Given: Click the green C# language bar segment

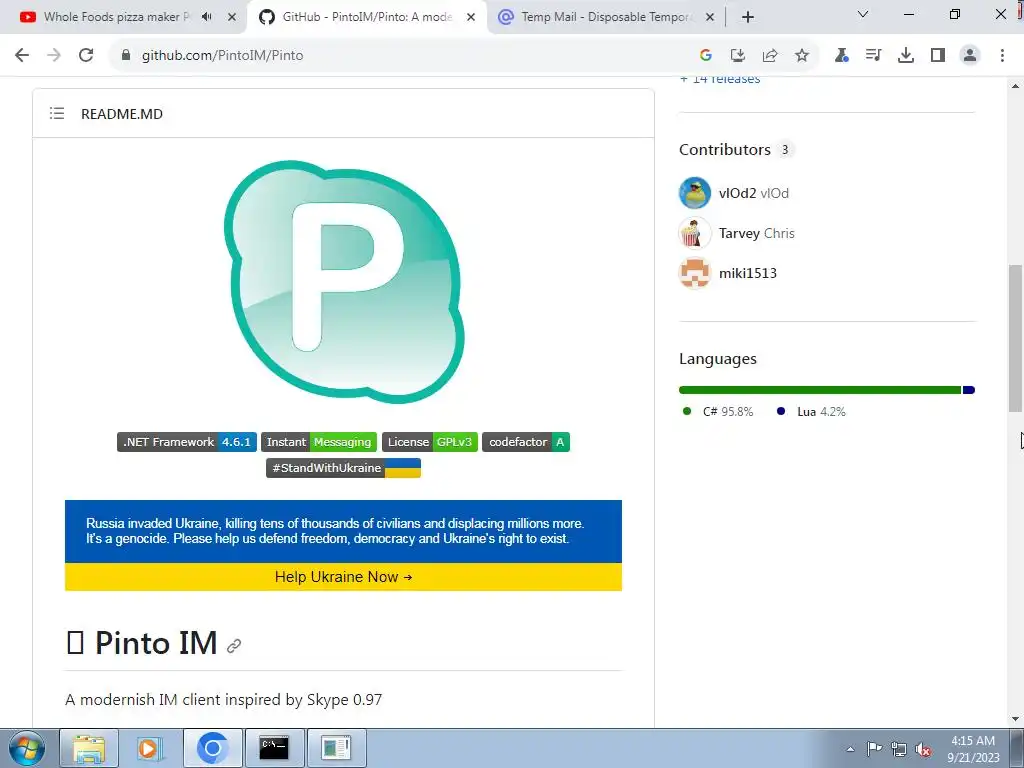Looking at the screenshot, I should [820, 390].
